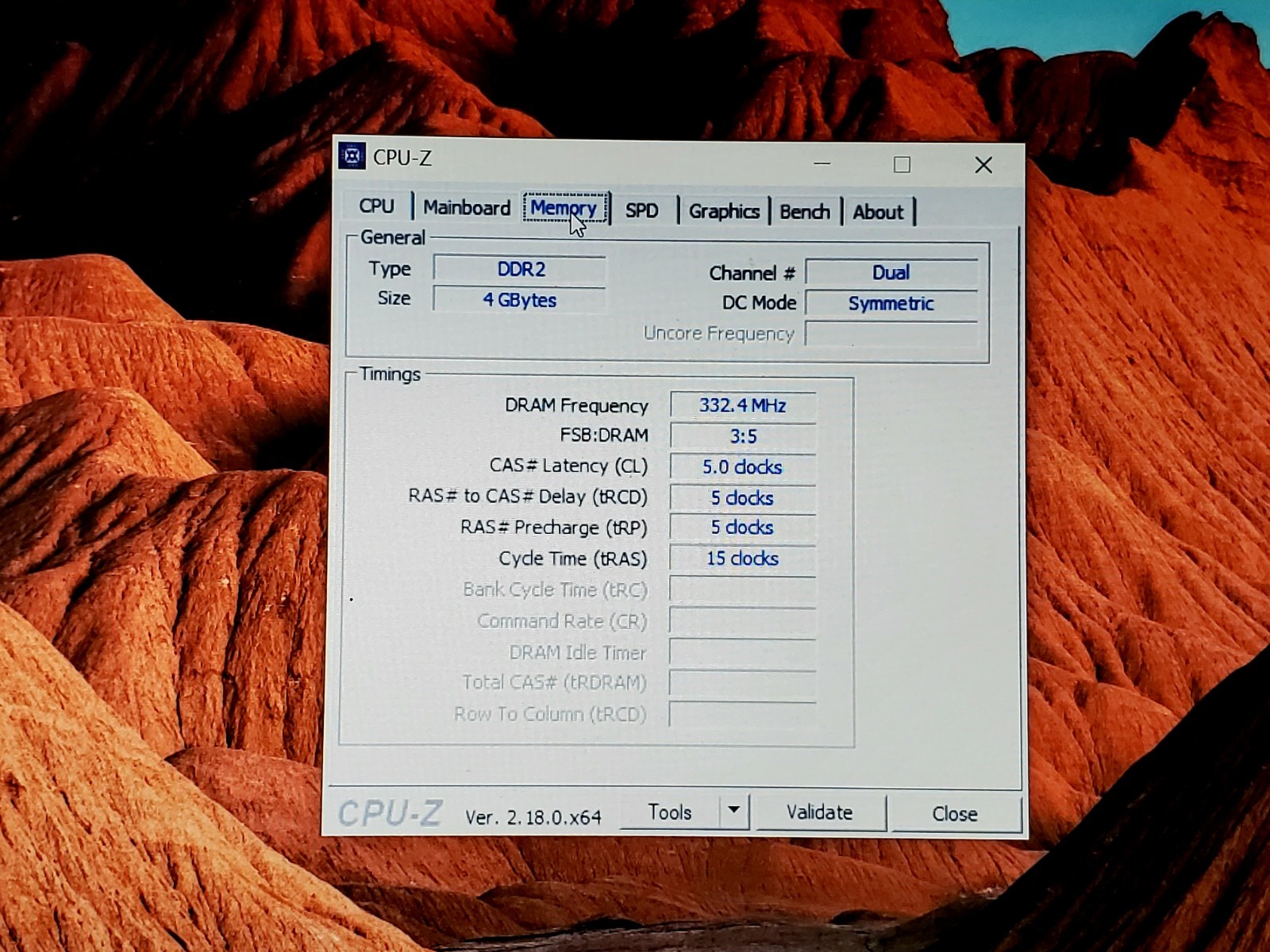Click the Channel # label
This screenshot has height=952, width=1270.
[752, 273]
